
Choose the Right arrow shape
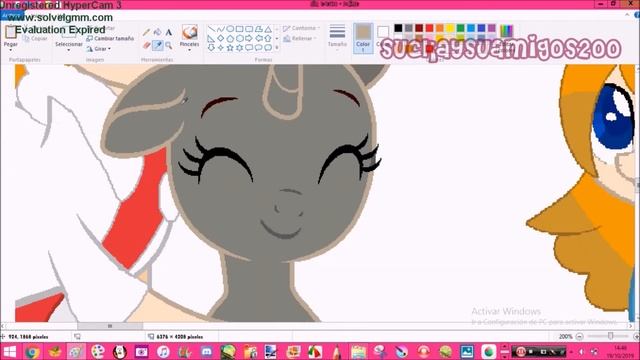point(249,38)
